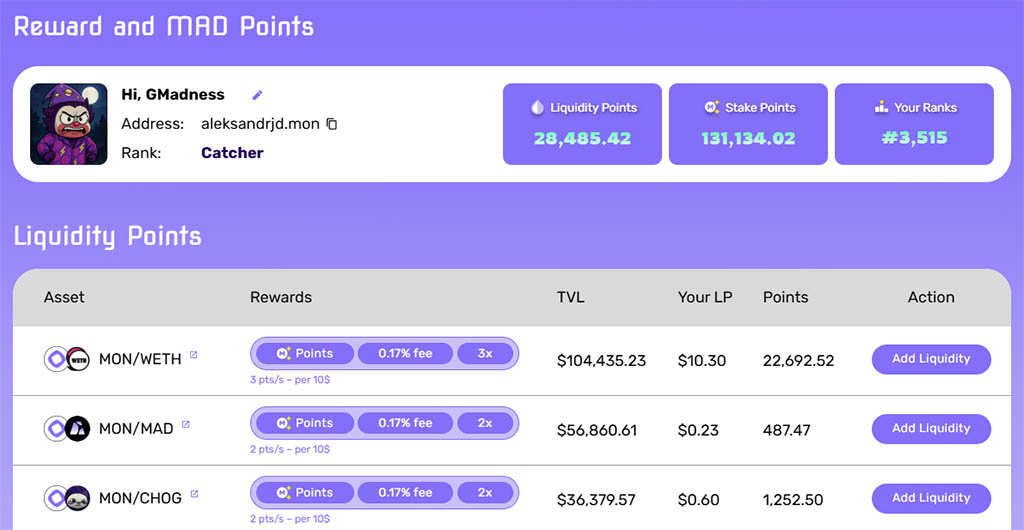The height and width of the screenshot is (530, 1024).
Task: Add liquidity to the MON/MAD pool
Action: click(x=931, y=428)
